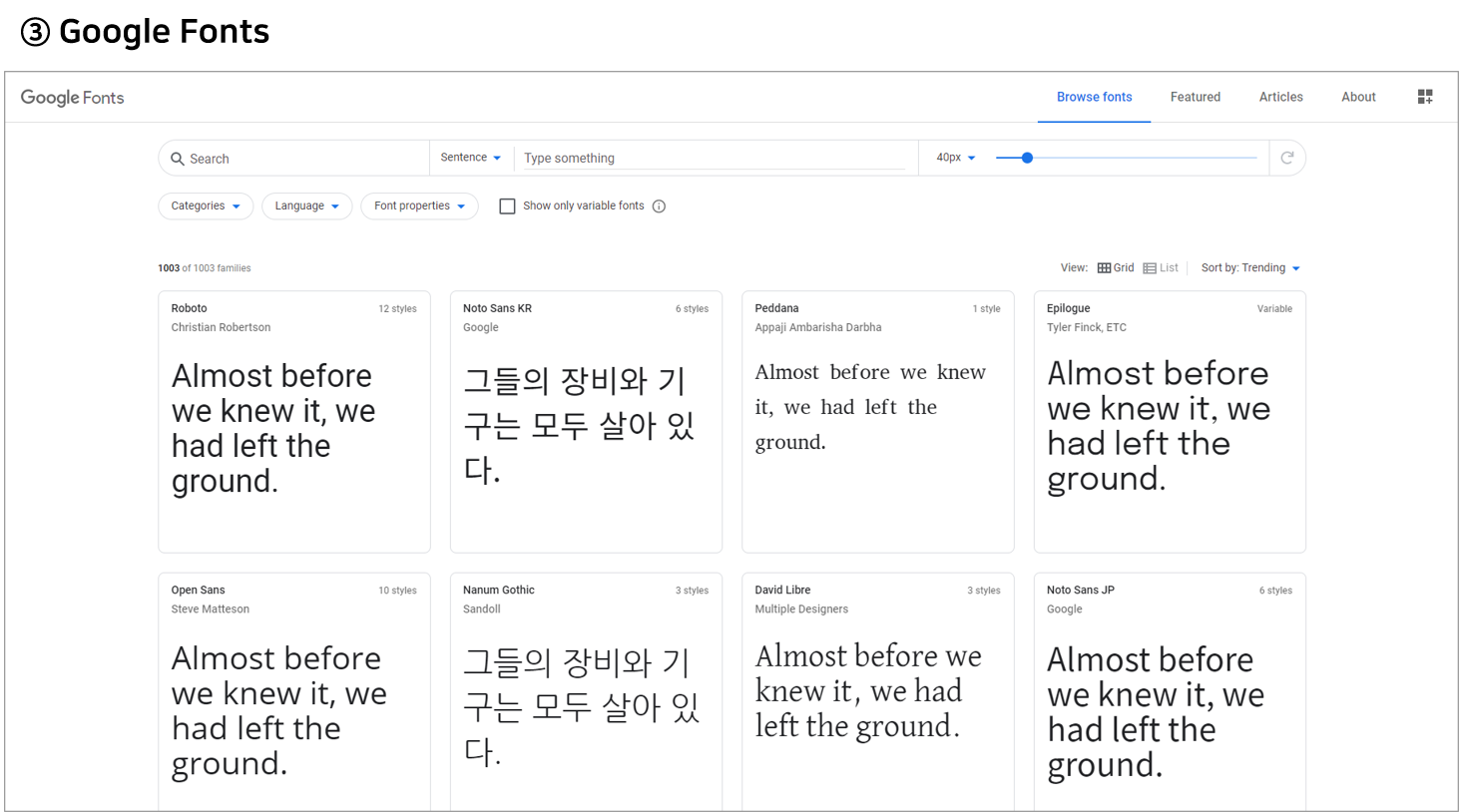Reset preview settings with refresh icon
Screen dimensions: 1459x812
click(x=1287, y=158)
